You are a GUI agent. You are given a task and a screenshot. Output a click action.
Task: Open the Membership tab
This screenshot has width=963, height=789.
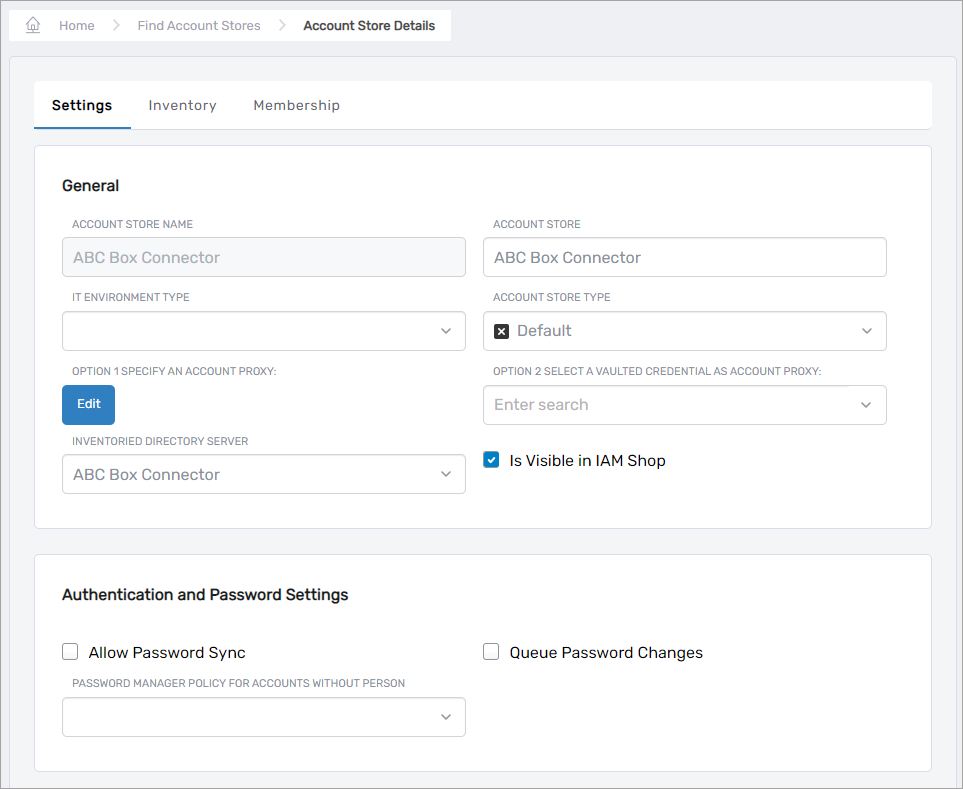296,105
